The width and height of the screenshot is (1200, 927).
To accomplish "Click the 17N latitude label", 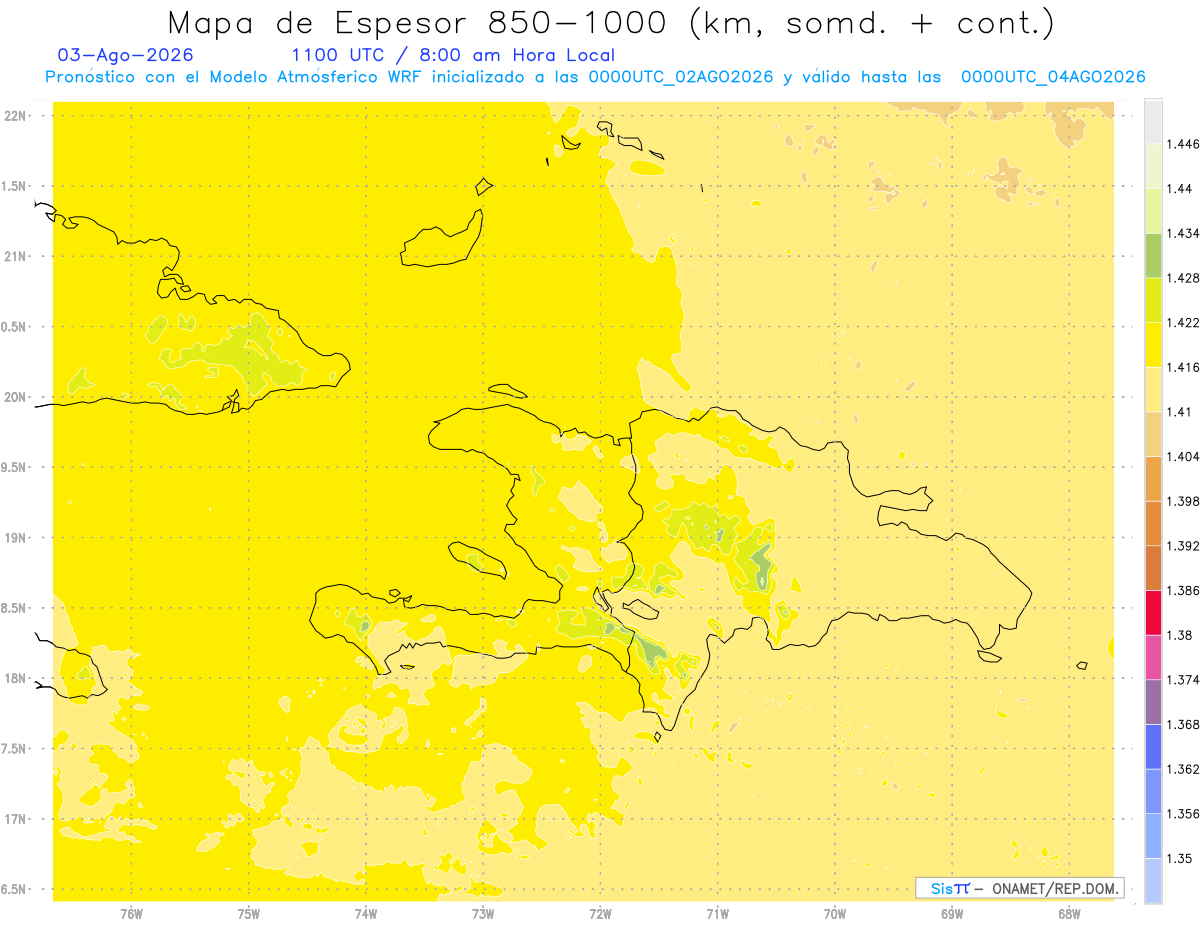I will click(x=15, y=819).
